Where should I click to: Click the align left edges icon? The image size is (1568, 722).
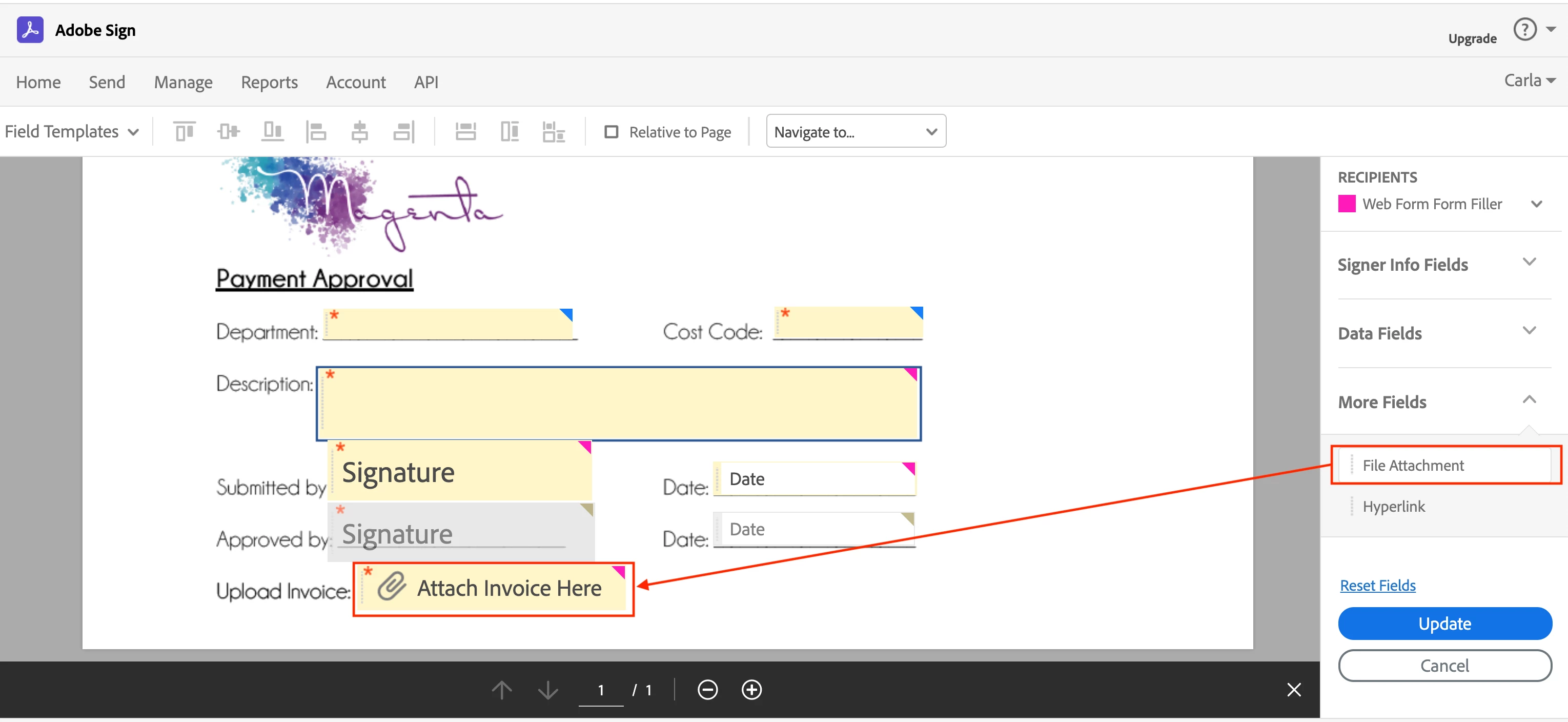(x=316, y=131)
